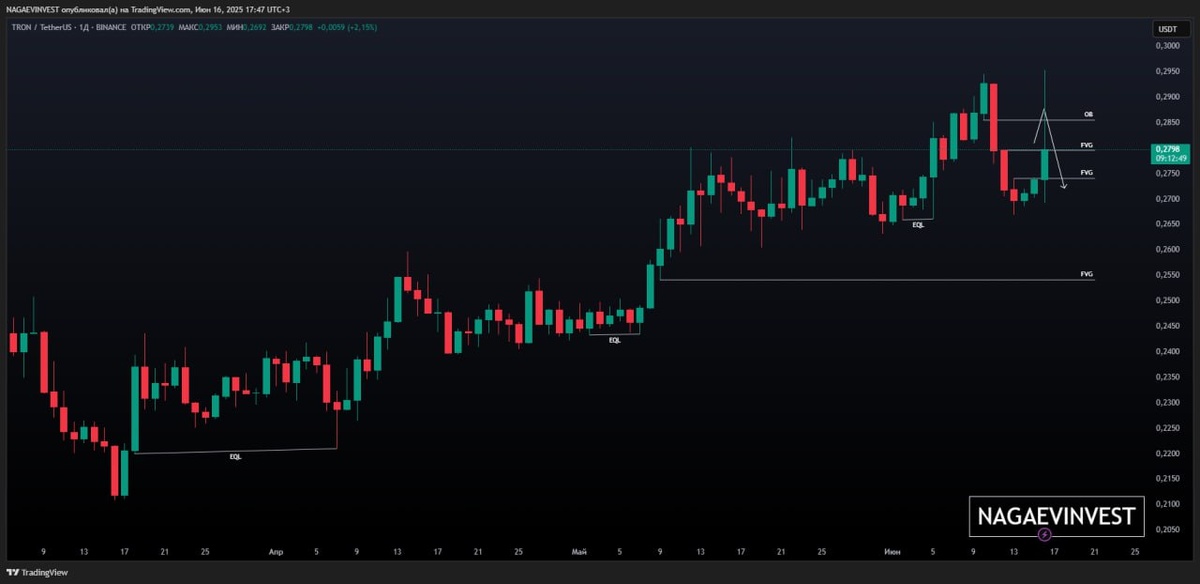The width and height of the screenshot is (1200, 584).
Task: Click the 0,2850 price axis label
Action: click(x=1166, y=123)
